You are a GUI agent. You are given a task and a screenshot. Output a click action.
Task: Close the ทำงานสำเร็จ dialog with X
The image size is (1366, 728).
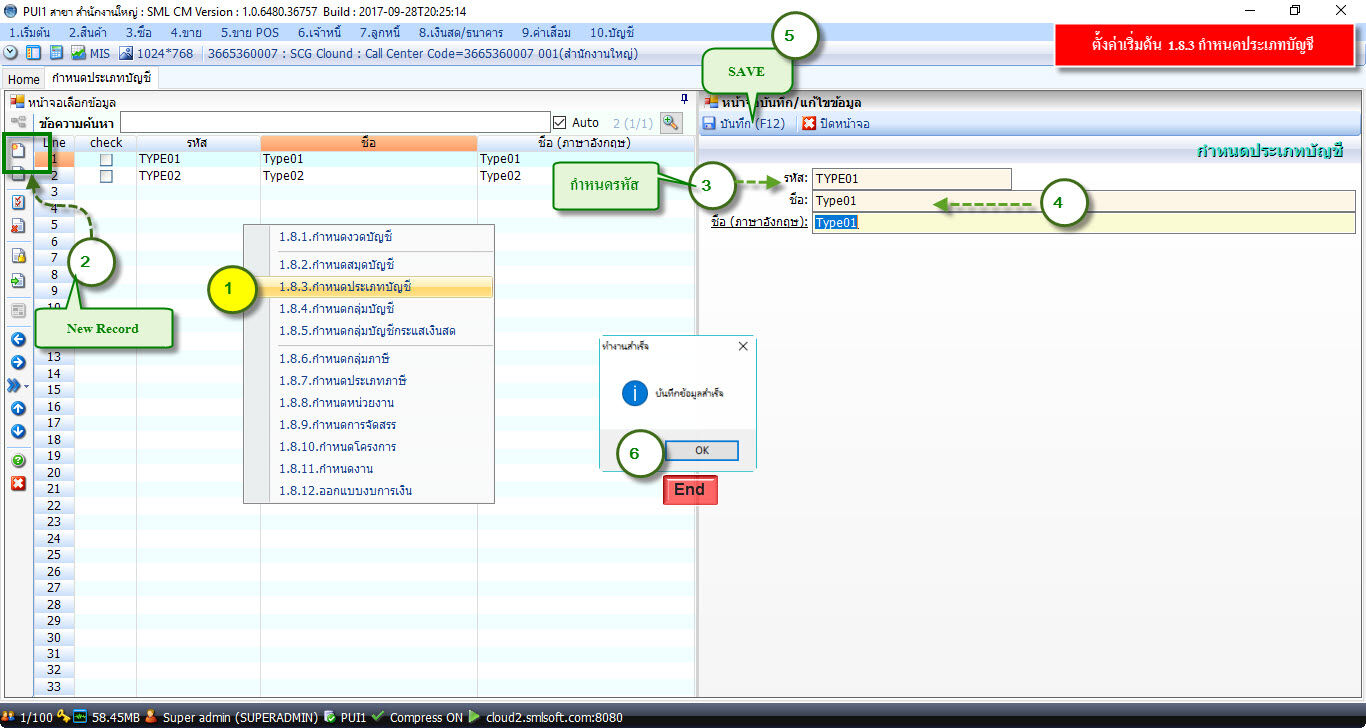[x=743, y=346]
